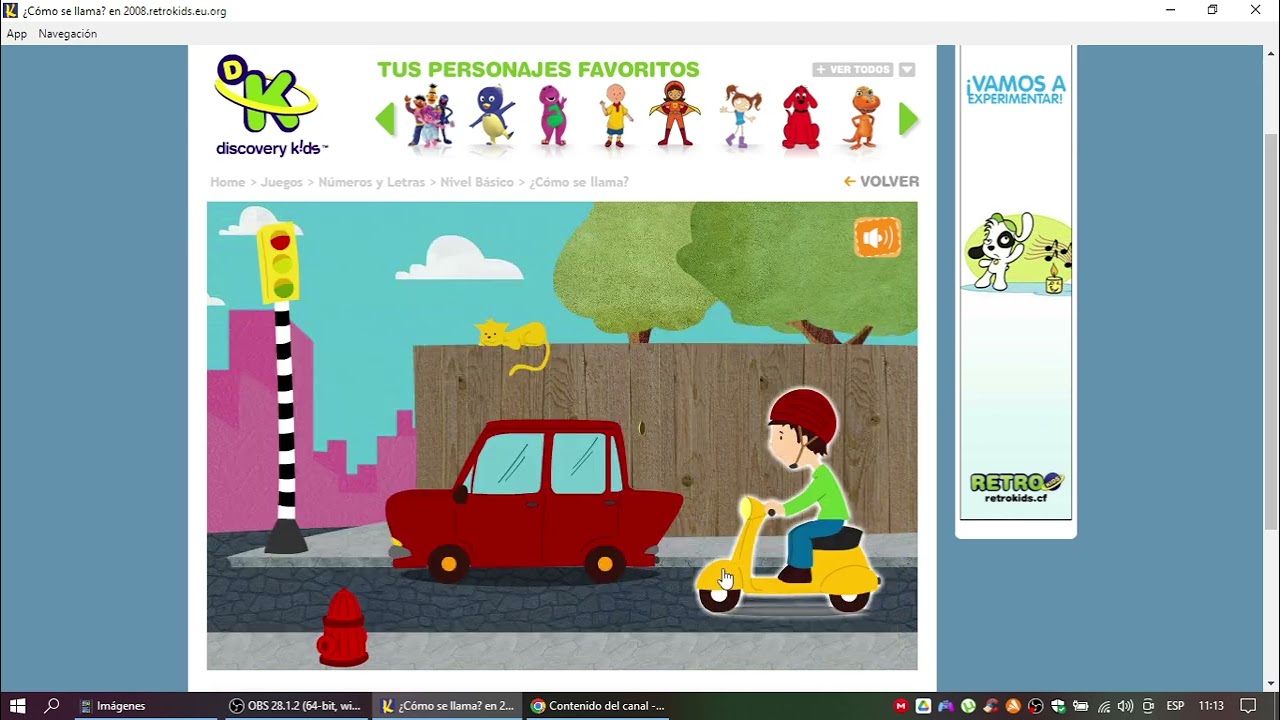Open the ¡Vamos a experimentar! banner

click(x=1015, y=90)
